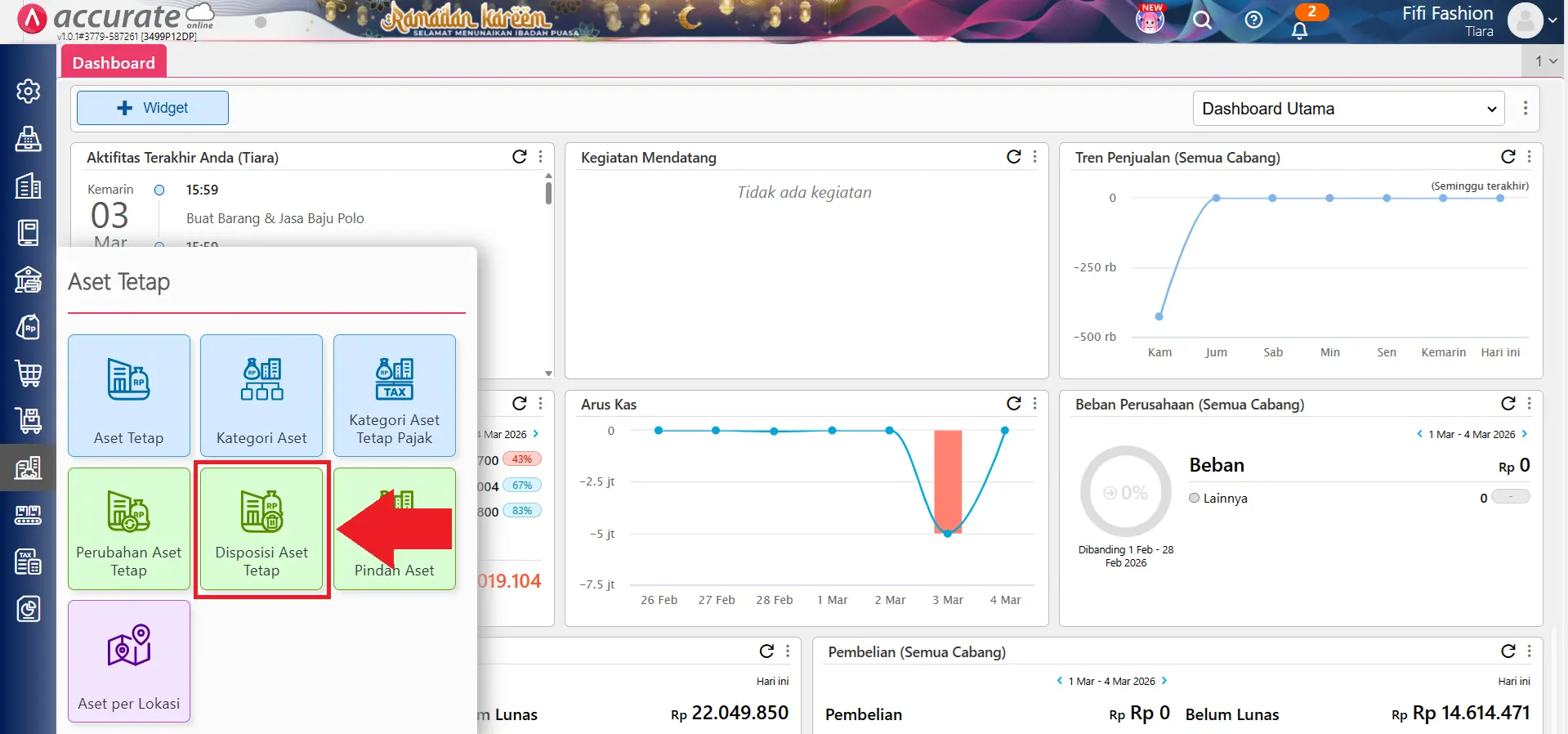Screen dimensions: 1568x734
Task: Switch to the Dashboard tab
Action: coord(114,63)
